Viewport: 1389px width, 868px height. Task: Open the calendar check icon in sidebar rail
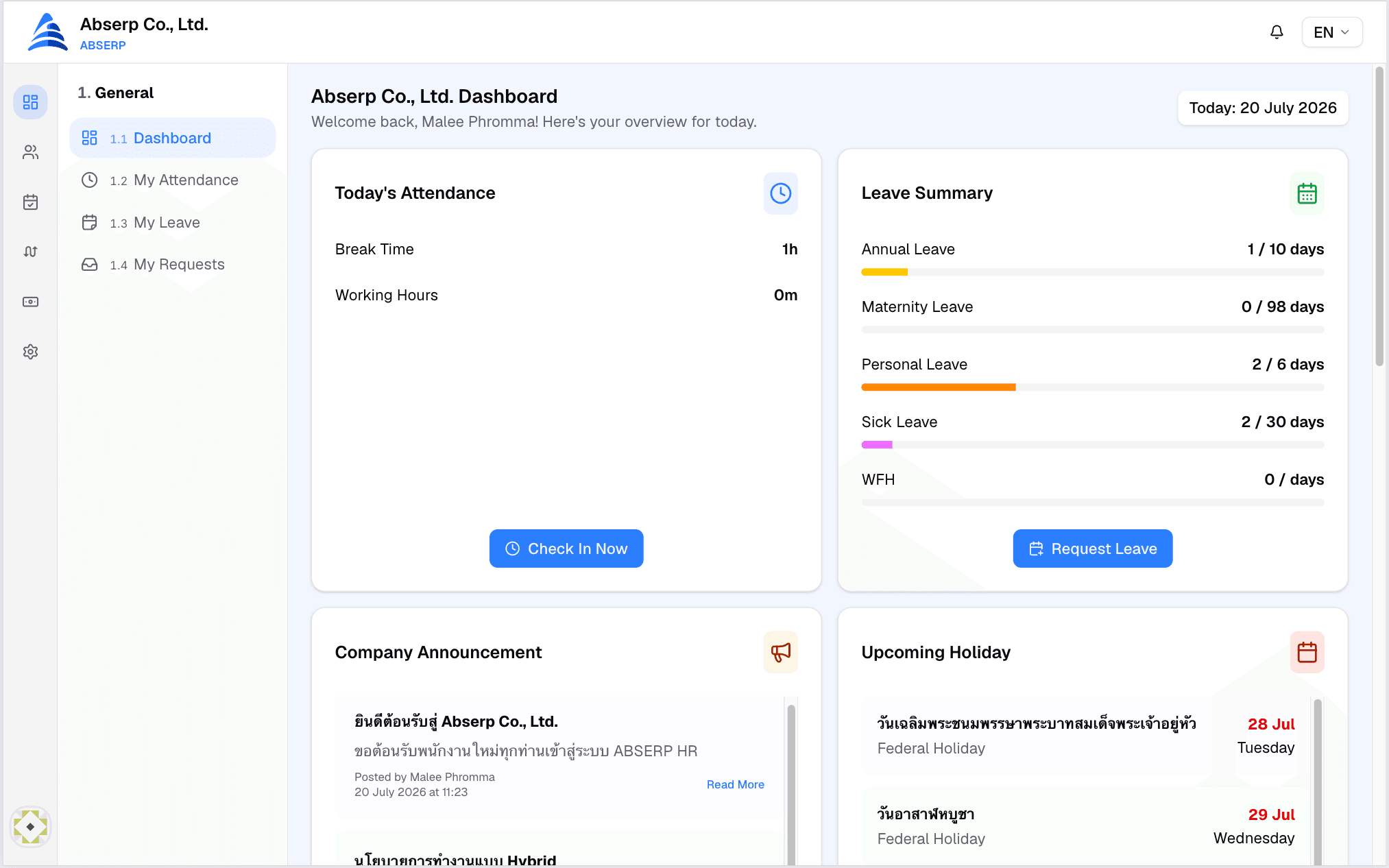tap(30, 202)
